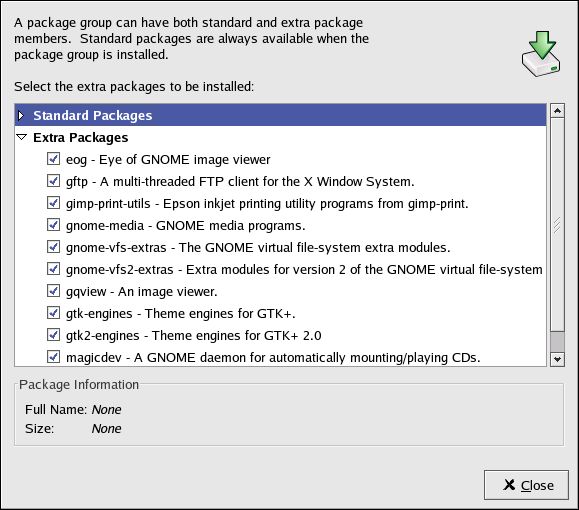This screenshot has height=510, width=579.
Task: Toggle gimp-print-utils package checkbox
Action: [54, 203]
